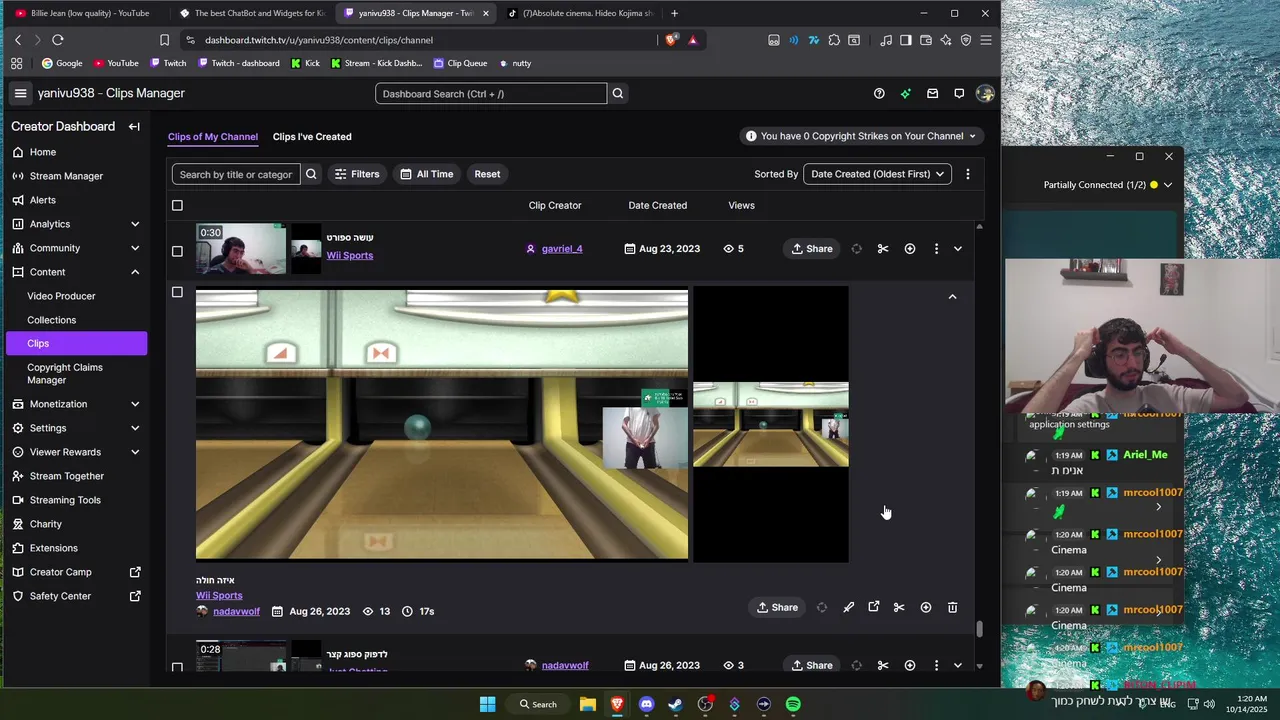The image size is (1280, 720).
Task: Switch to Clips I've Created tab
Action: coord(312,137)
